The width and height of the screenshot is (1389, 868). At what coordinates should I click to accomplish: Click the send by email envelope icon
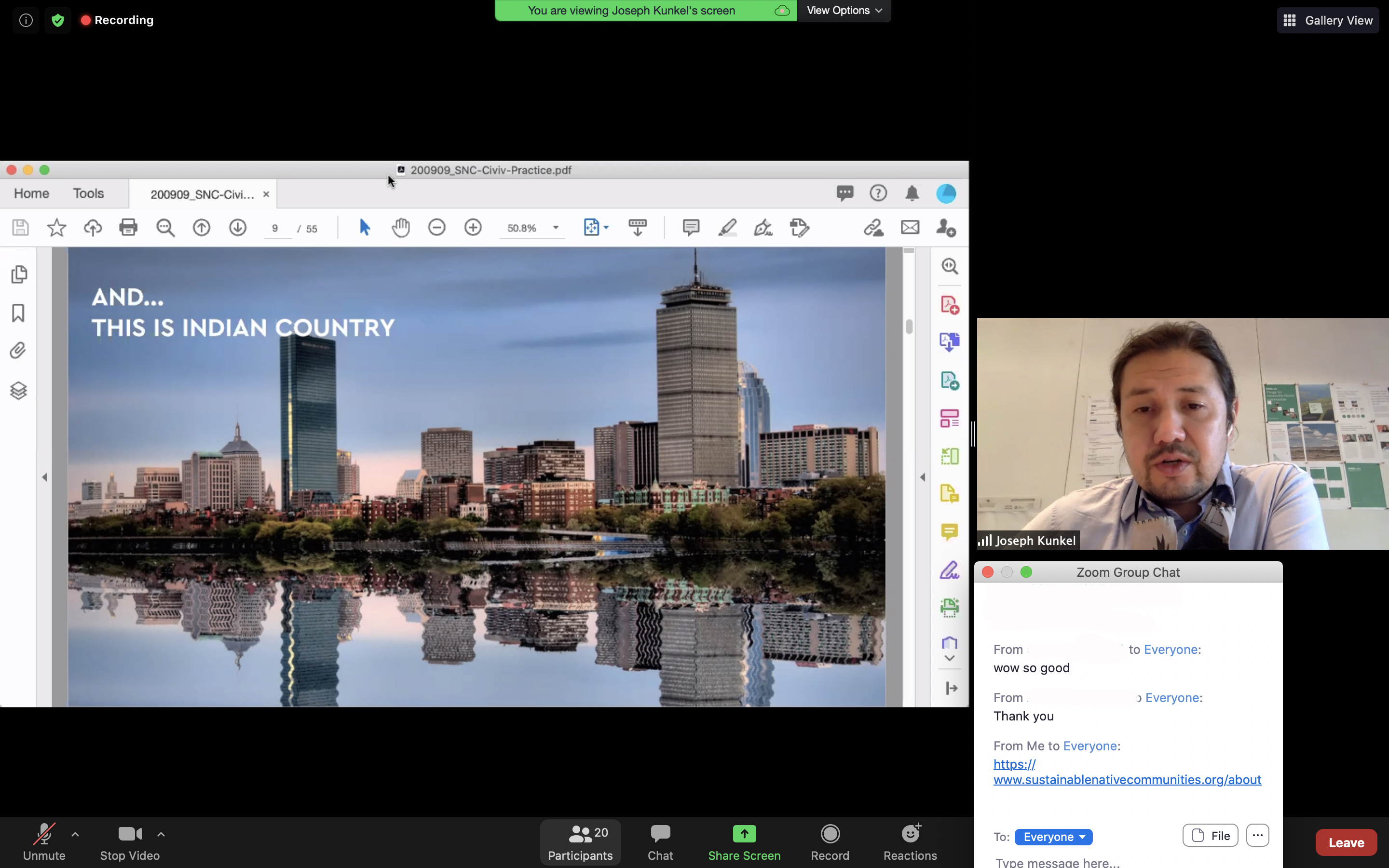910,228
